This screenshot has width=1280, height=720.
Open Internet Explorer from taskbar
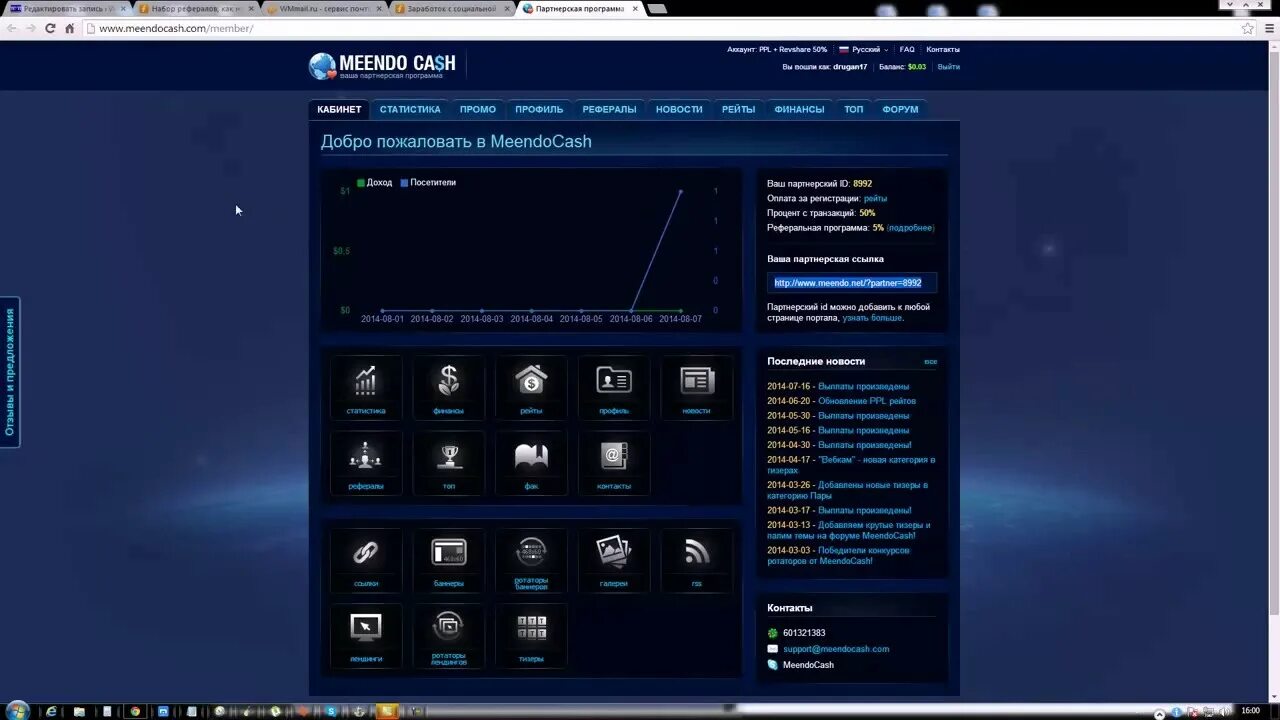pyautogui.click(x=52, y=711)
